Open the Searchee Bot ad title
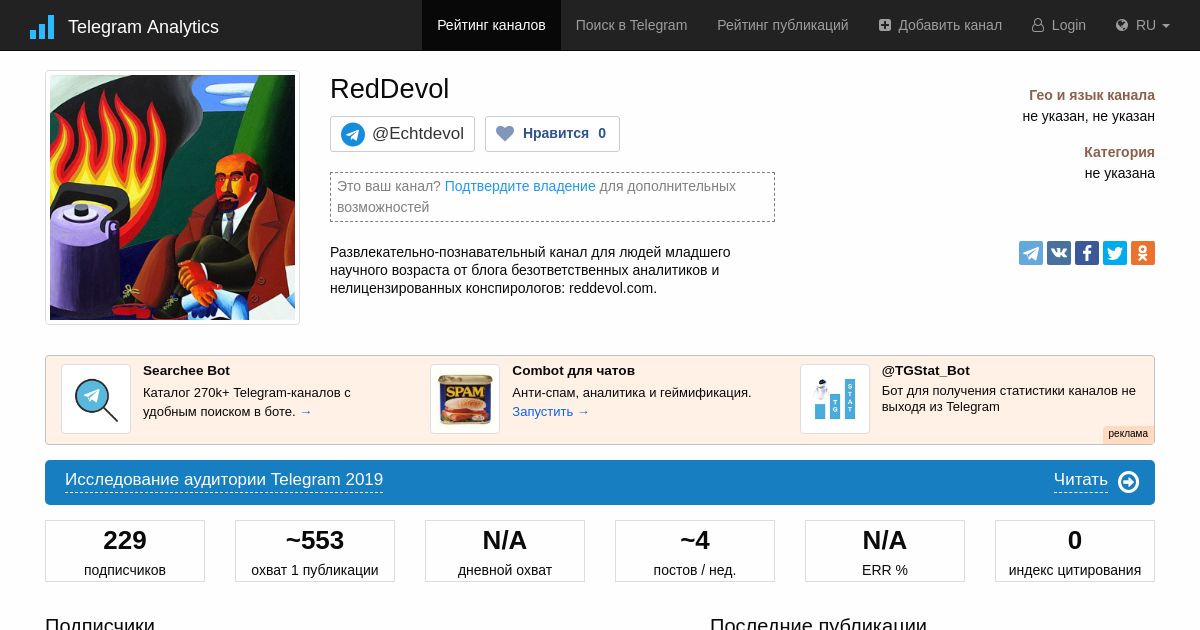The height and width of the screenshot is (630, 1200). click(186, 370)
